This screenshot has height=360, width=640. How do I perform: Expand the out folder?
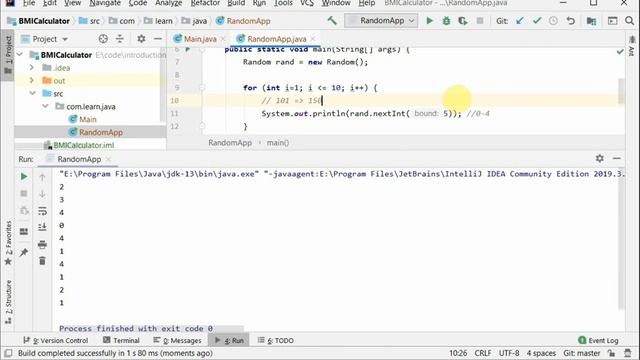(32, 80)
